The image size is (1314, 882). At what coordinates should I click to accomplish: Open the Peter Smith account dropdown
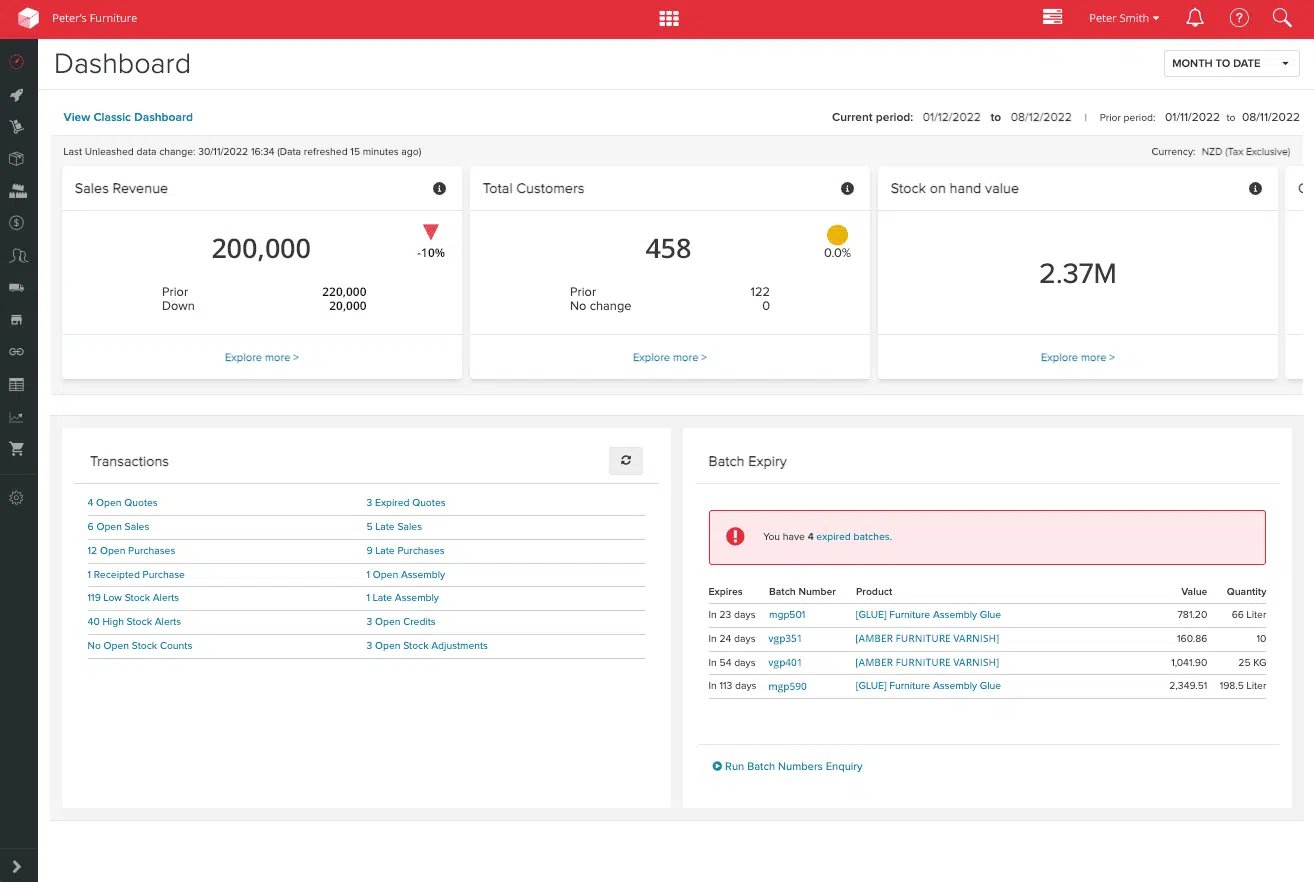(1124, 17)
